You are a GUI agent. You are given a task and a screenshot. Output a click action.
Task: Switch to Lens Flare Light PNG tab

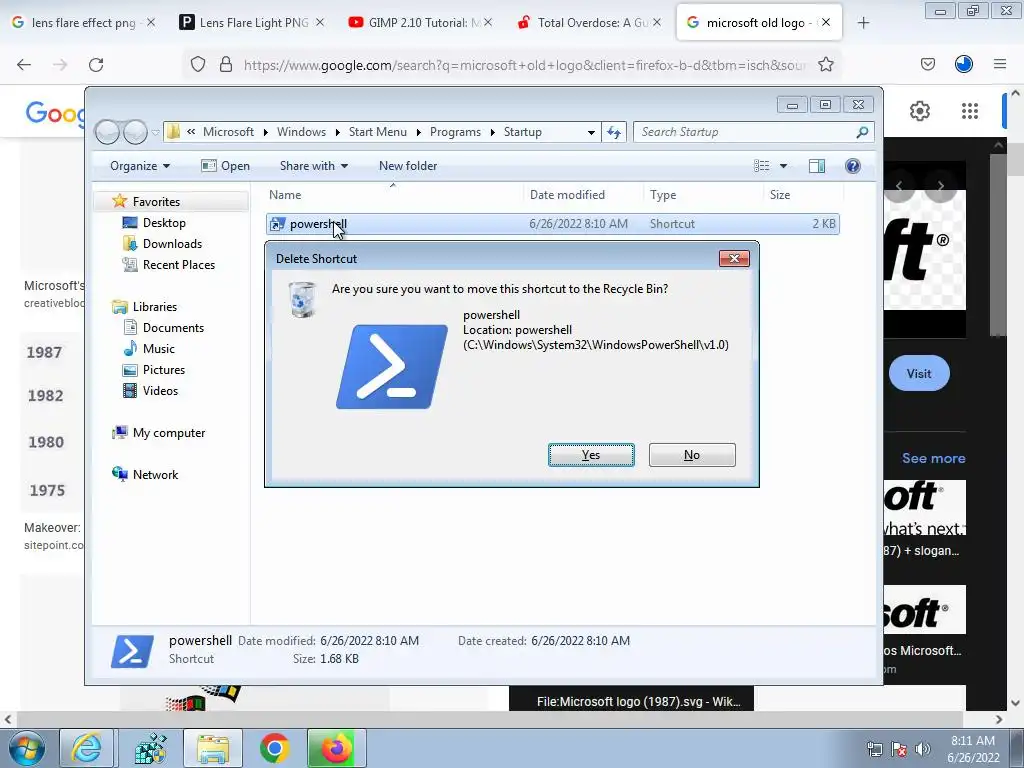click(253, 23)
